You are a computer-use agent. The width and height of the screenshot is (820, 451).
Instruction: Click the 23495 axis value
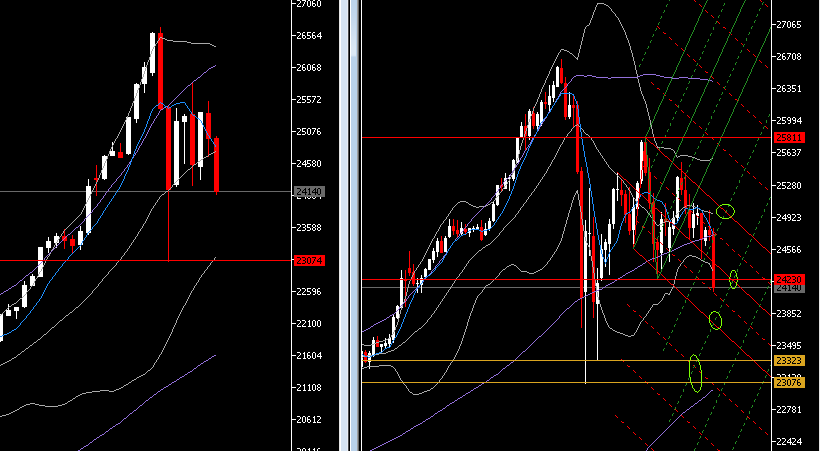point(790,346)
